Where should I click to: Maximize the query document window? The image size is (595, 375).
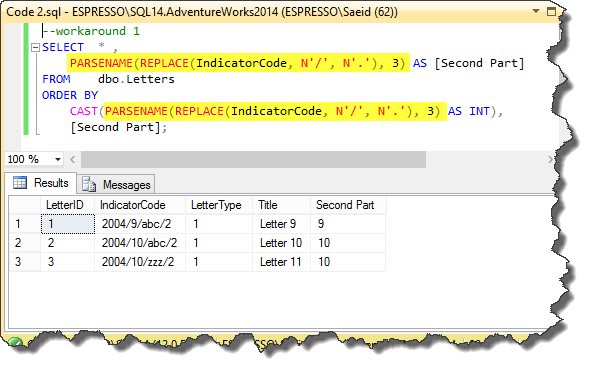(551, 11)
